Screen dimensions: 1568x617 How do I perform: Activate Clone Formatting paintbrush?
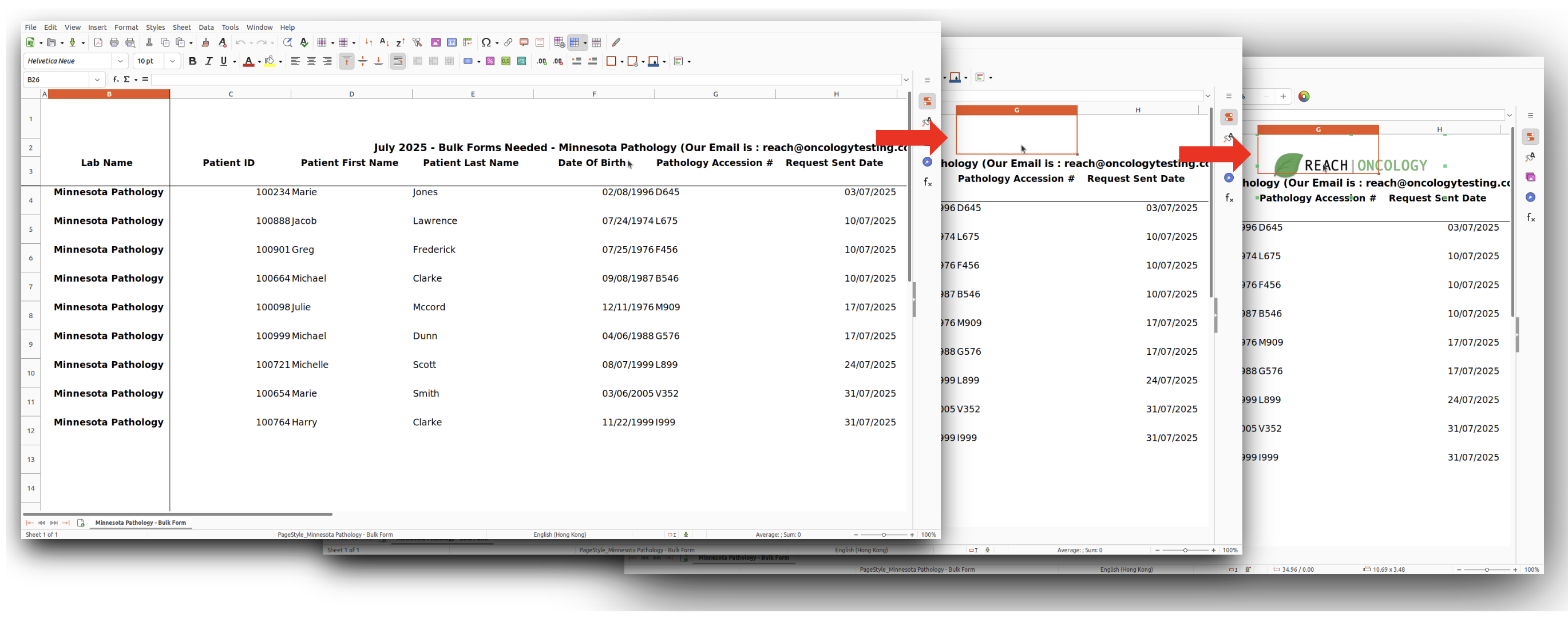click(206, 42)
